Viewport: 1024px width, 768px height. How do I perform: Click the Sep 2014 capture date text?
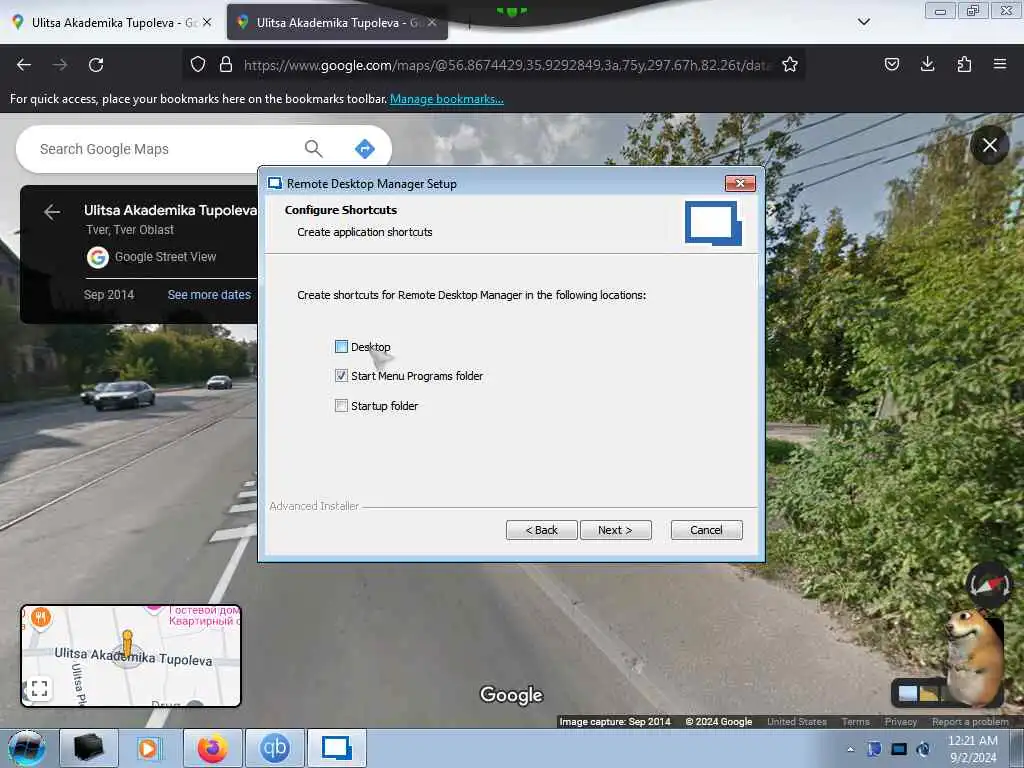(109, 295)
